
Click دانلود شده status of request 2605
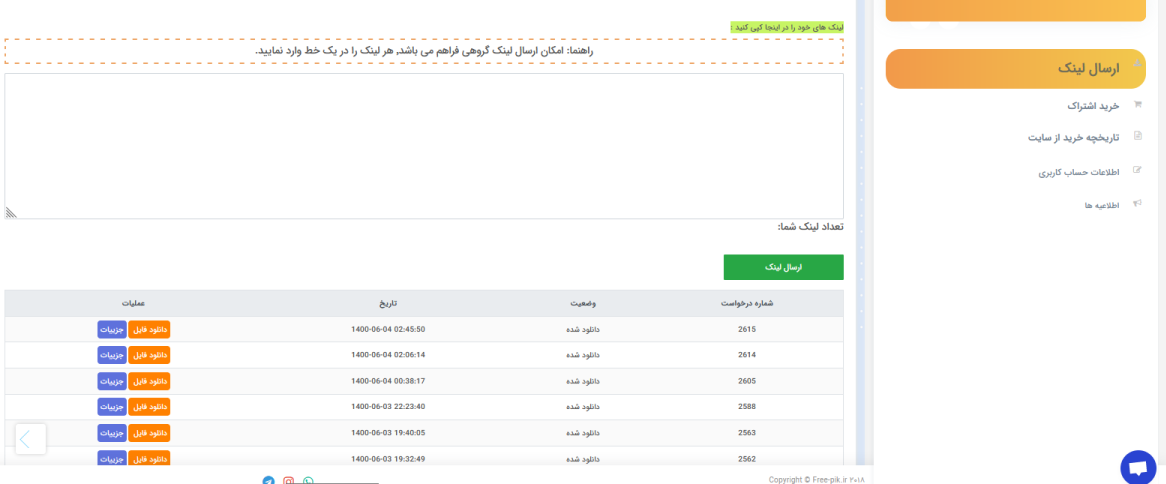tap(583, 381)
